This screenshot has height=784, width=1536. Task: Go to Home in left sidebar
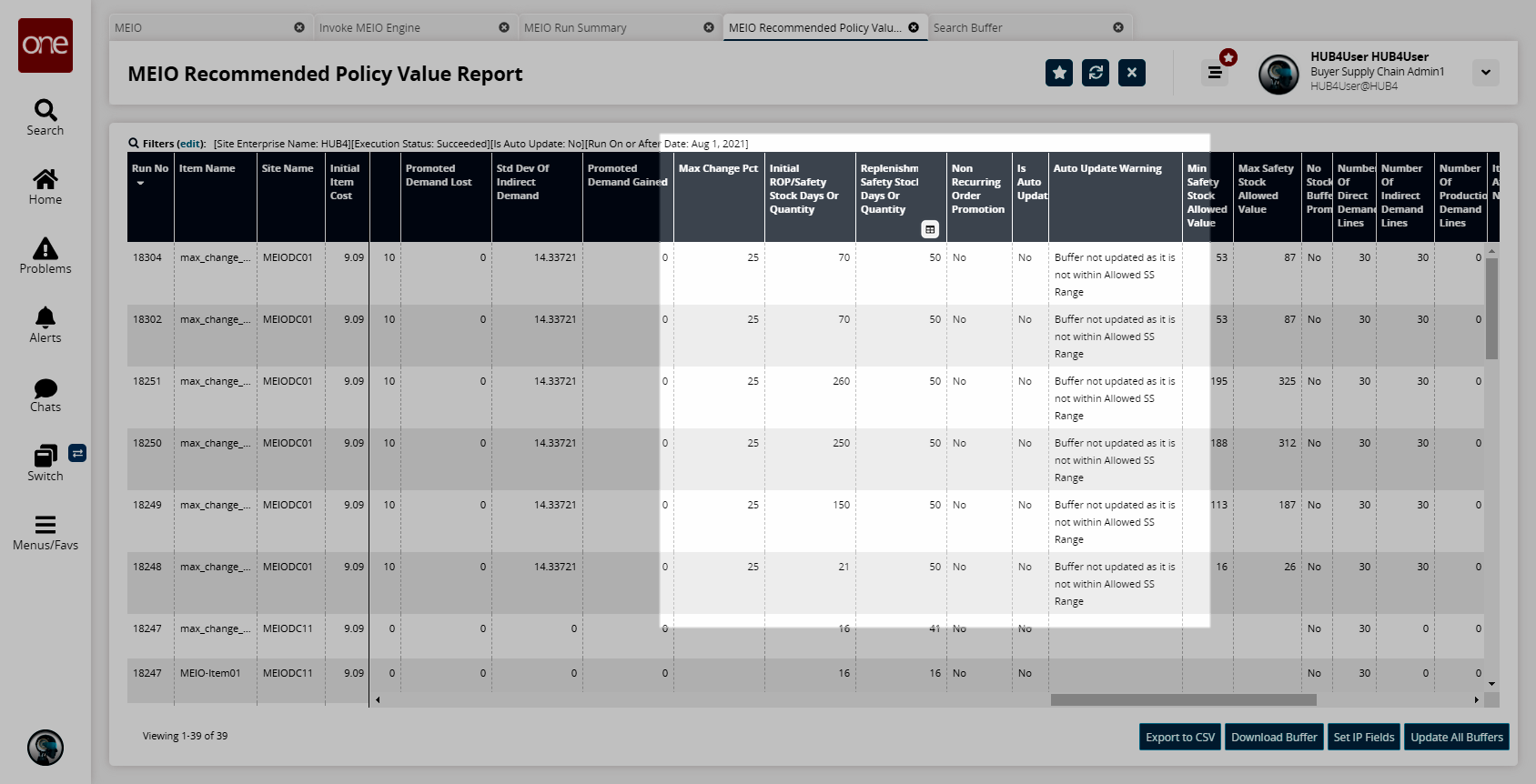click(x=45, y=179)
